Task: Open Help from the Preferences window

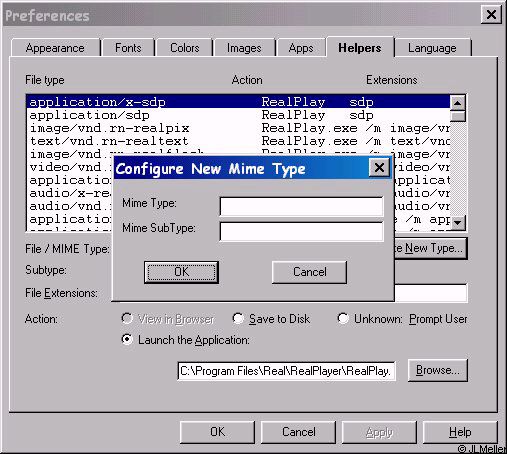Action: coord(460,432)
